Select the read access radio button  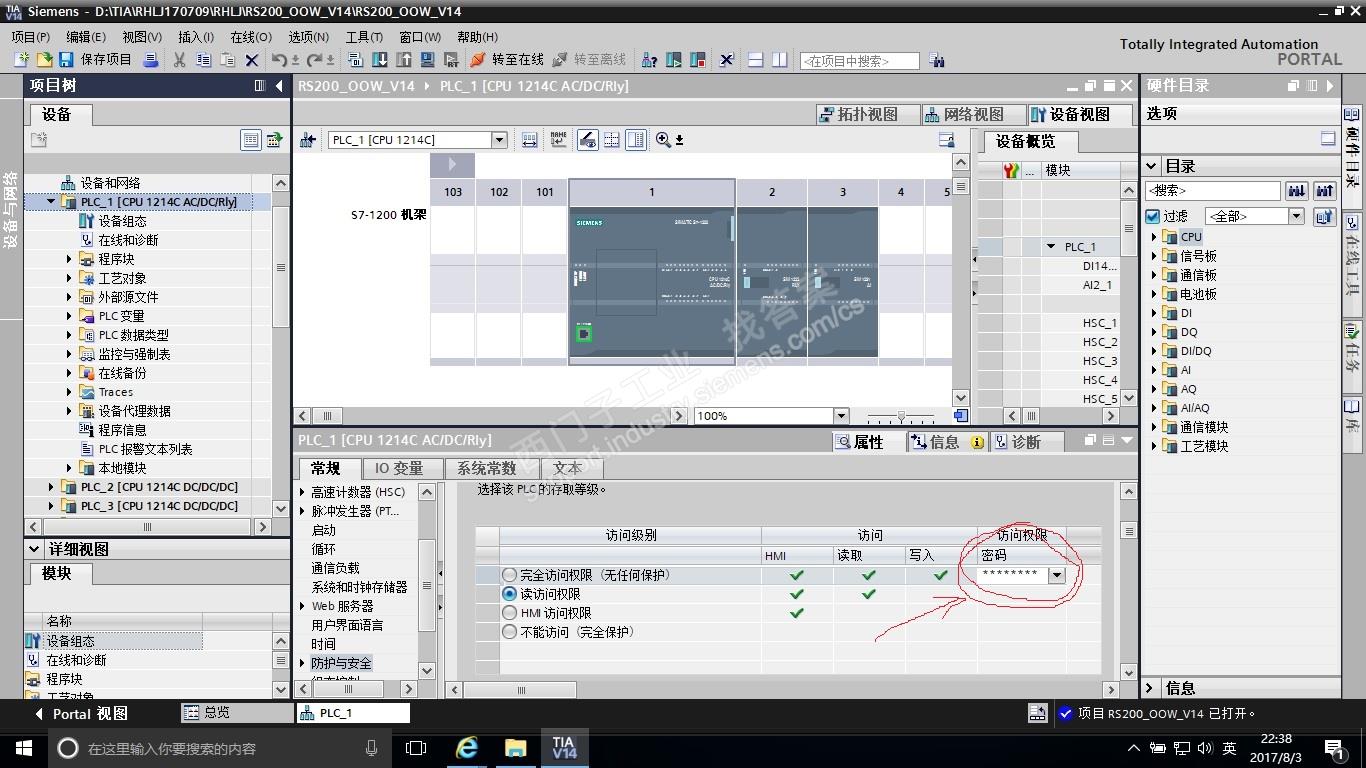[510, 594]
